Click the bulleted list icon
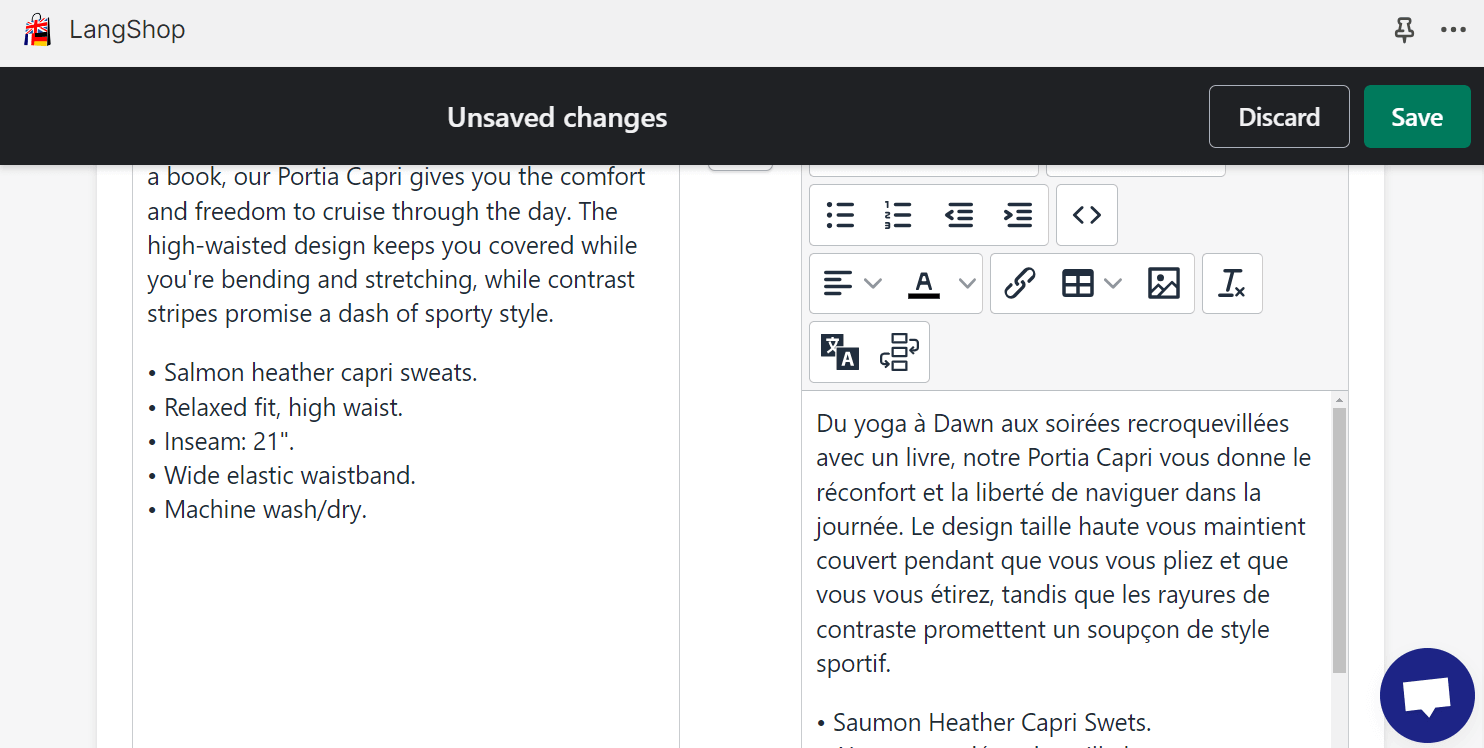 coord(840,215)
